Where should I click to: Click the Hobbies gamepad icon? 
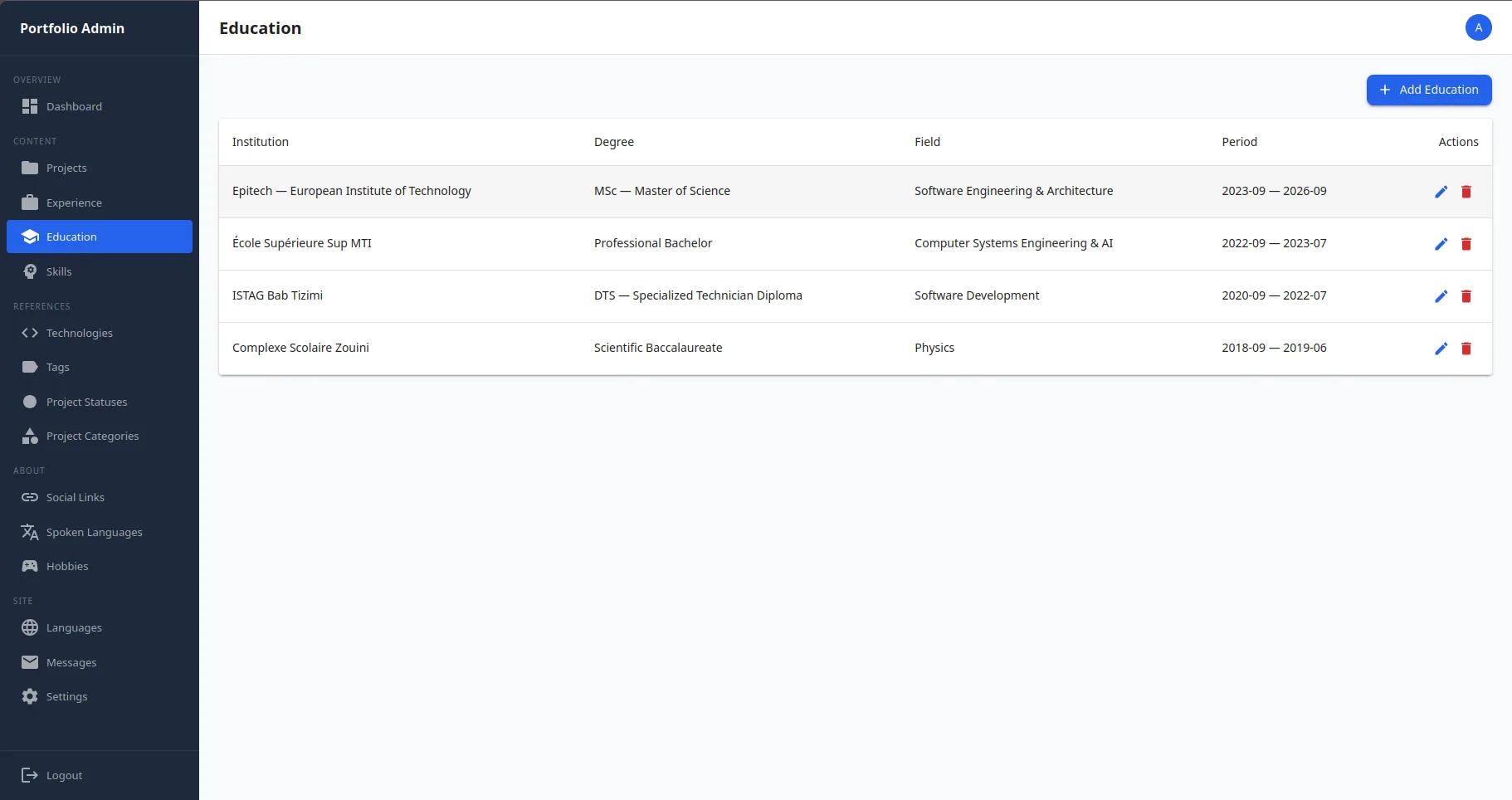(x=30, y=566)
